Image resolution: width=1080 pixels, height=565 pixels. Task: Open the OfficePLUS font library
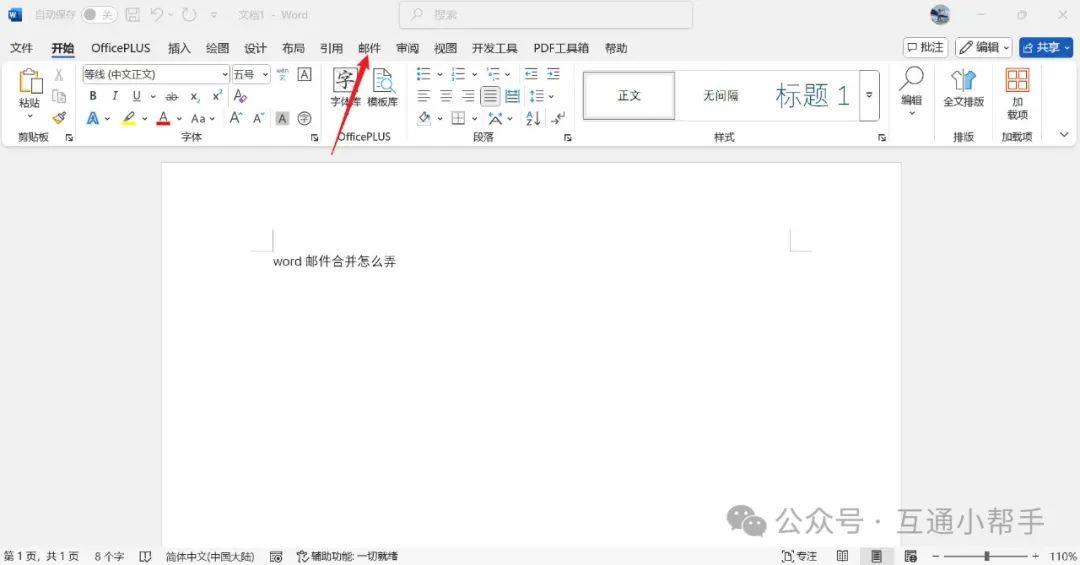pos(345,87)
